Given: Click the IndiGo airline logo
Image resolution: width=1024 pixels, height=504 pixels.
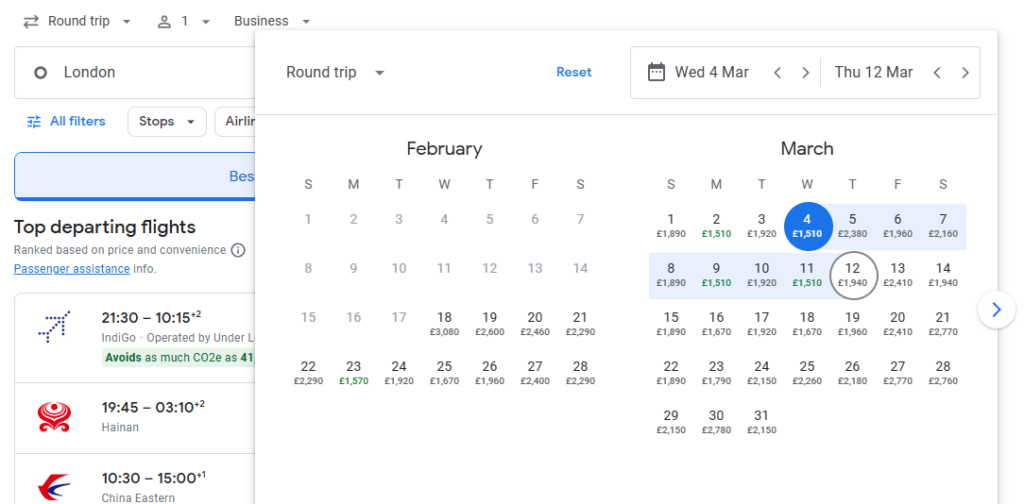Looking at the screenshot, I should tap(54, 326).
